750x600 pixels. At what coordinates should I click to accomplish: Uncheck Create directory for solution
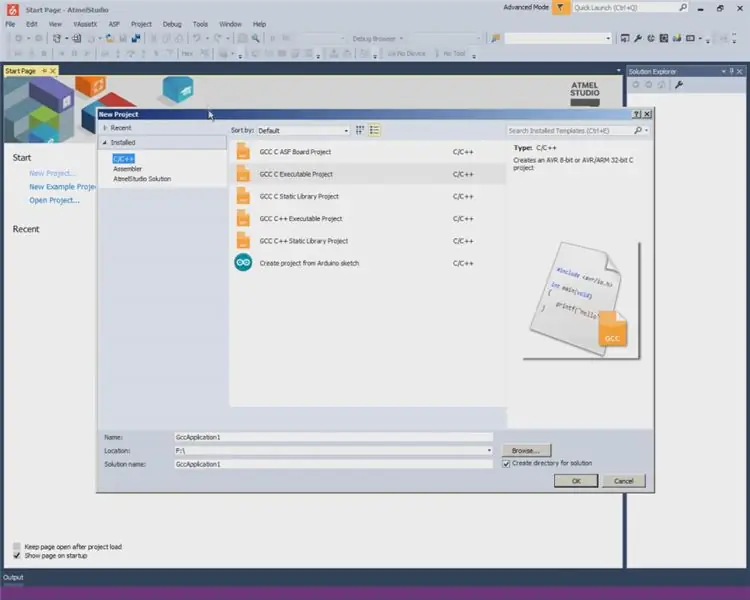coord(506,464)
